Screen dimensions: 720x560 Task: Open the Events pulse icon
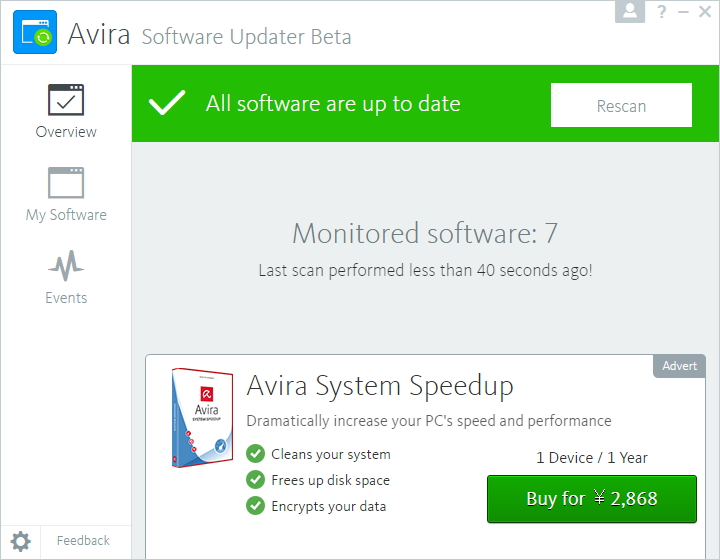click(66, 267)
